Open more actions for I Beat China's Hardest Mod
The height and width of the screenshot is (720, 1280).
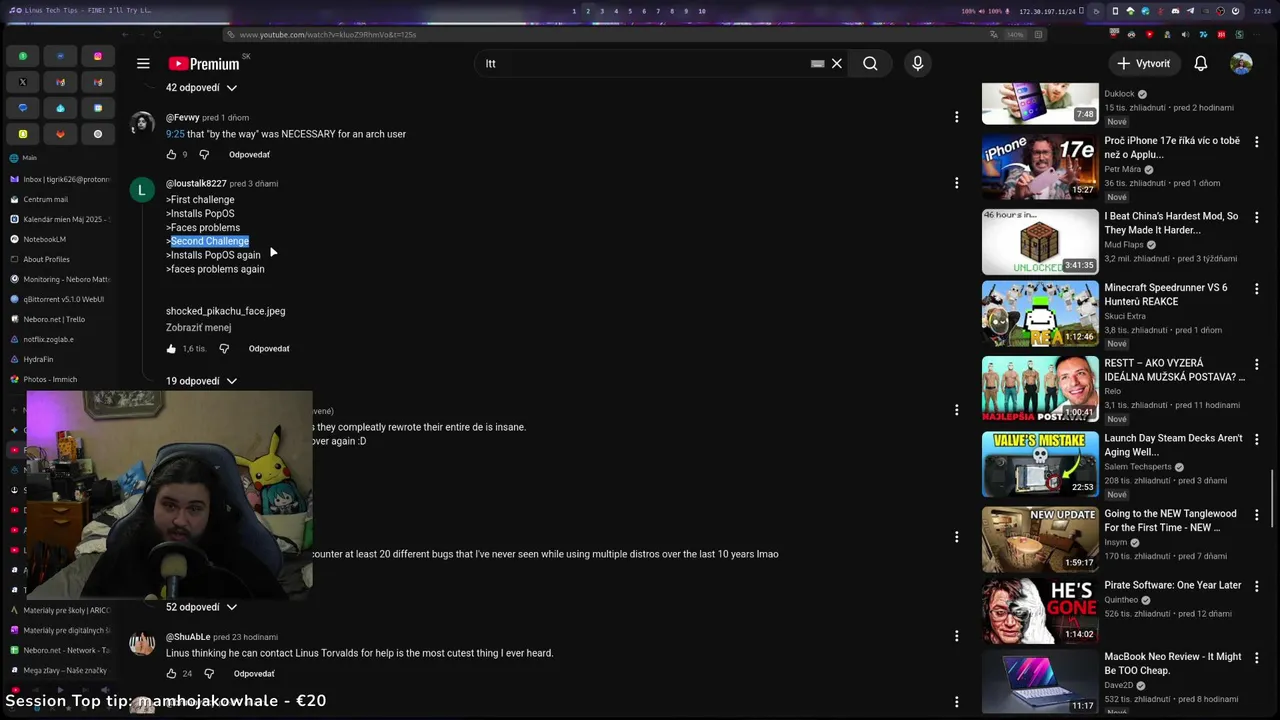pyautogui.click(x=1257, y=218)
